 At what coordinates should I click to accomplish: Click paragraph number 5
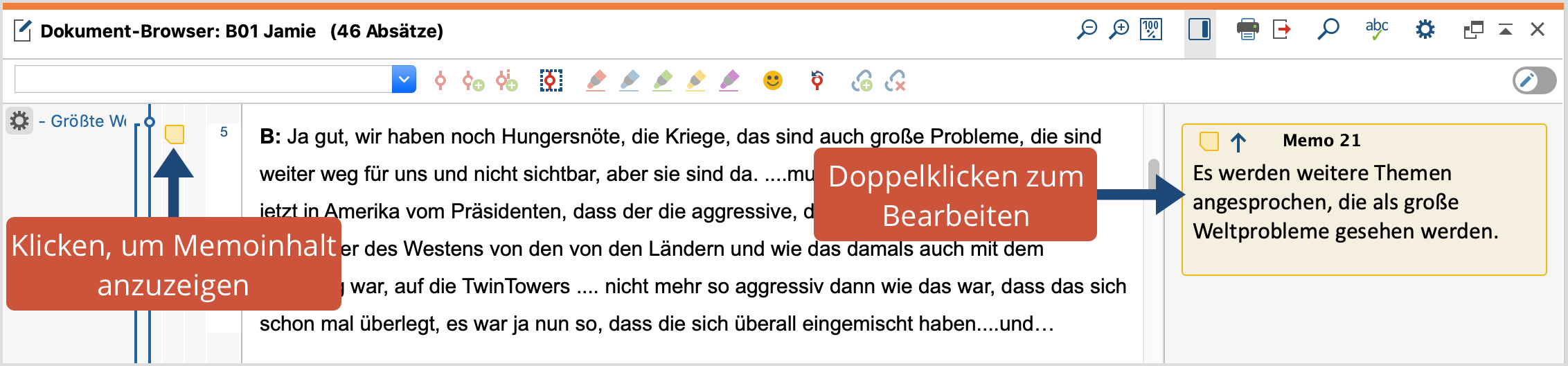224,132
